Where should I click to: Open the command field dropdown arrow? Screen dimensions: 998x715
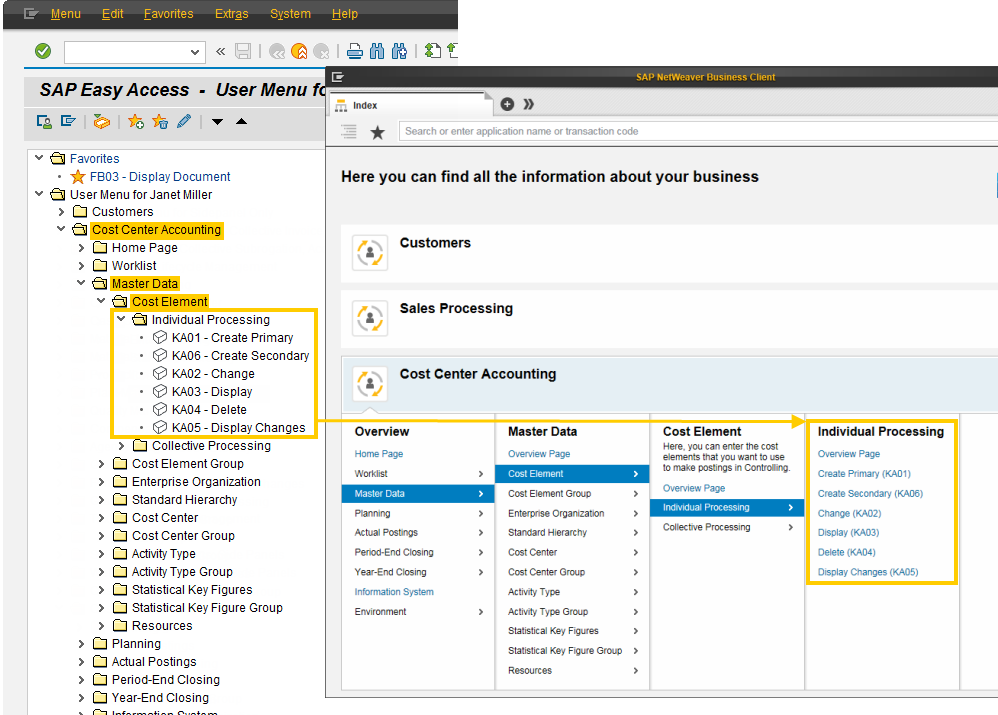click(x=195, y=52)
